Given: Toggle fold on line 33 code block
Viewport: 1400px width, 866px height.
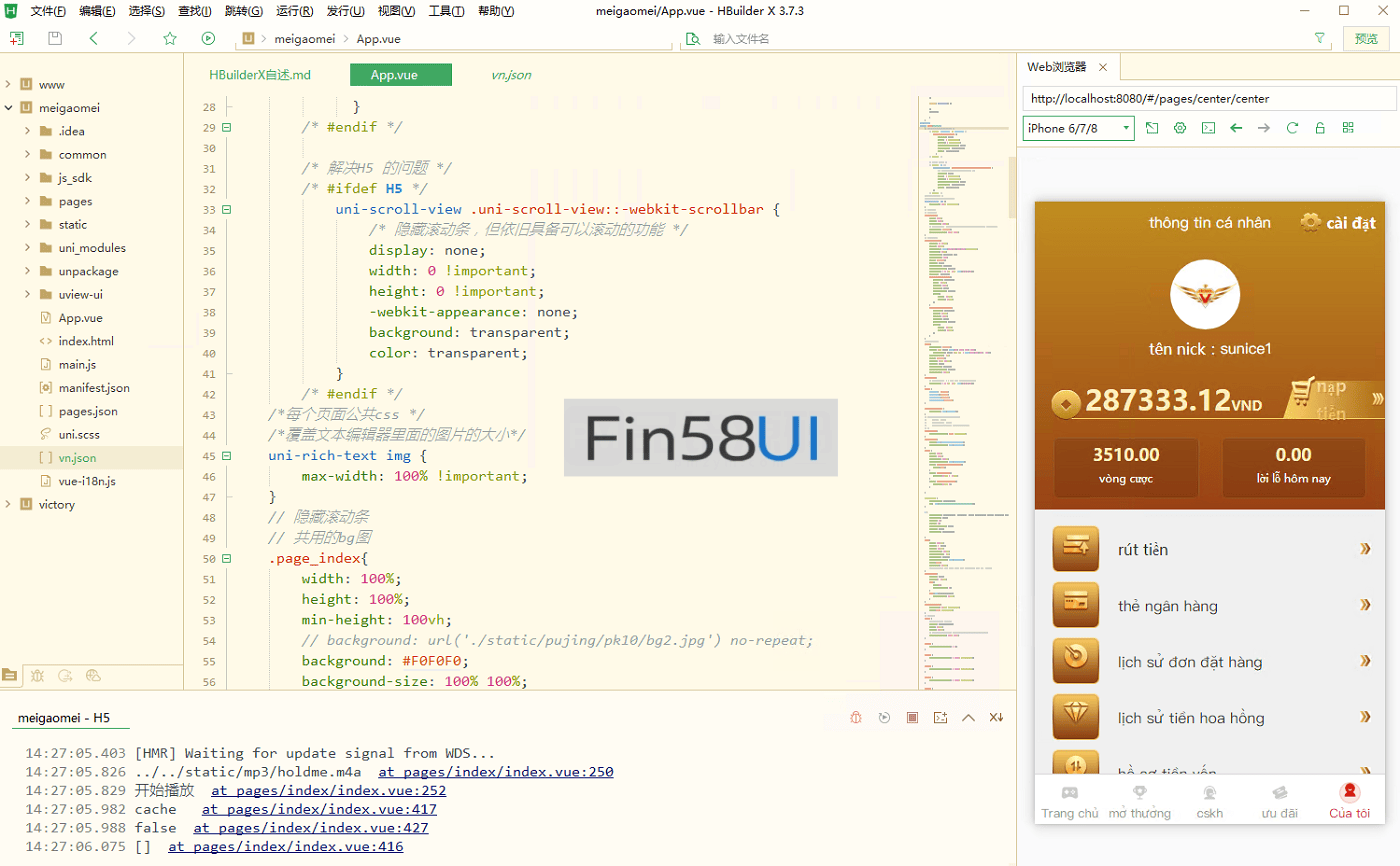Looking at the screenshot, I should [x=226, y=210].
